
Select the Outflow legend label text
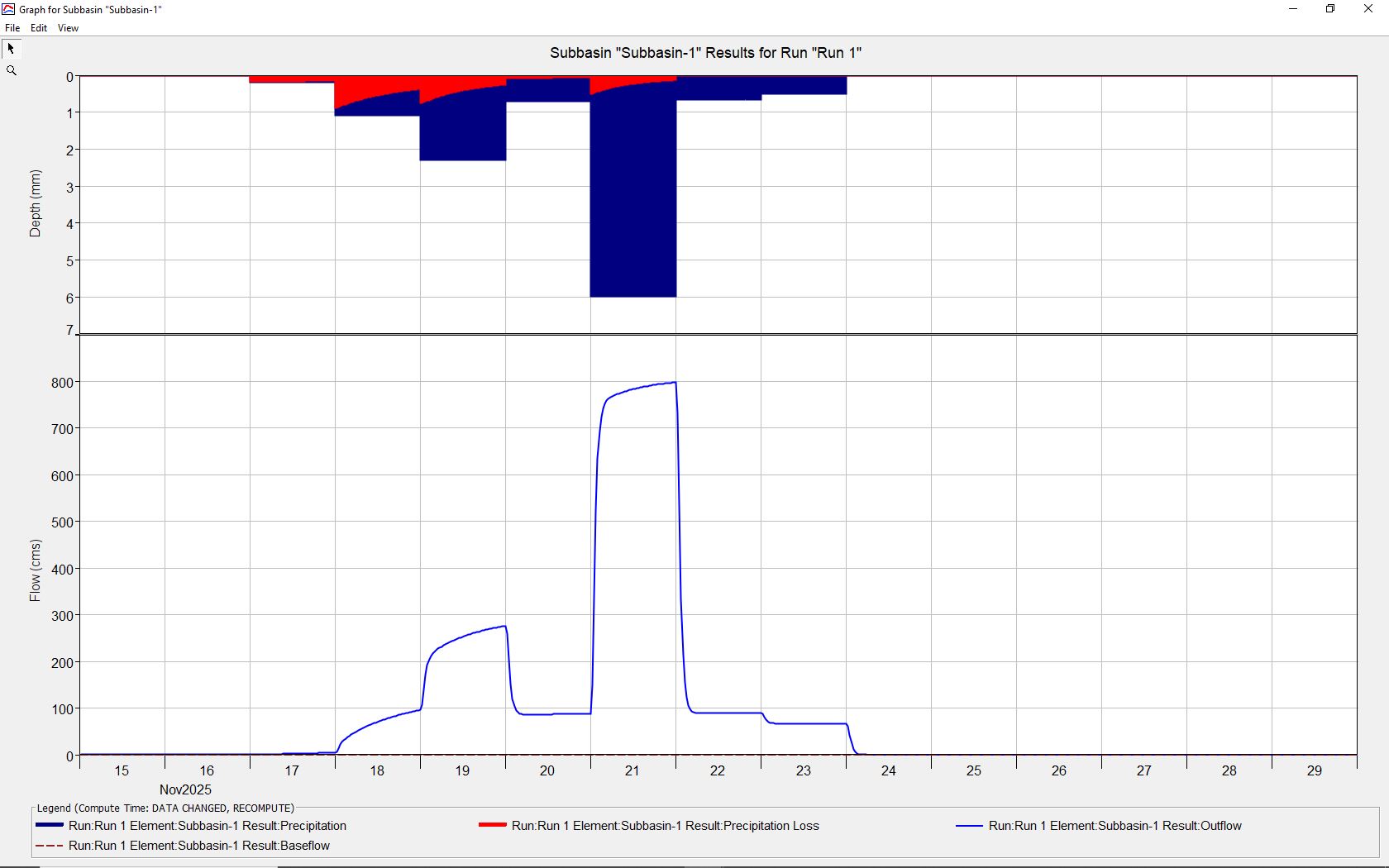[1115, 826]
